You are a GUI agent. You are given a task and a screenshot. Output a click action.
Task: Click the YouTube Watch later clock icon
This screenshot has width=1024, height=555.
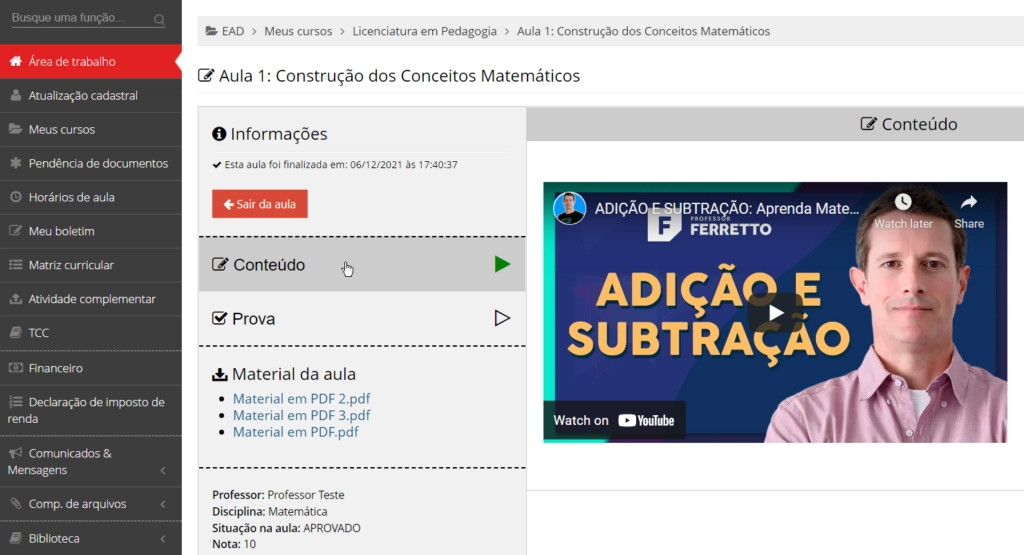point(903,203)
